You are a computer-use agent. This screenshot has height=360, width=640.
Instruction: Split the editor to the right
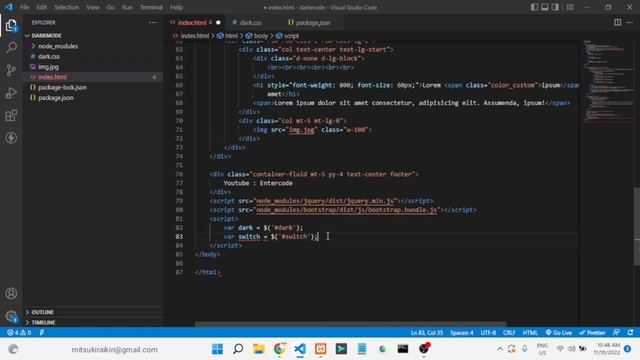[x=618, y=22]
